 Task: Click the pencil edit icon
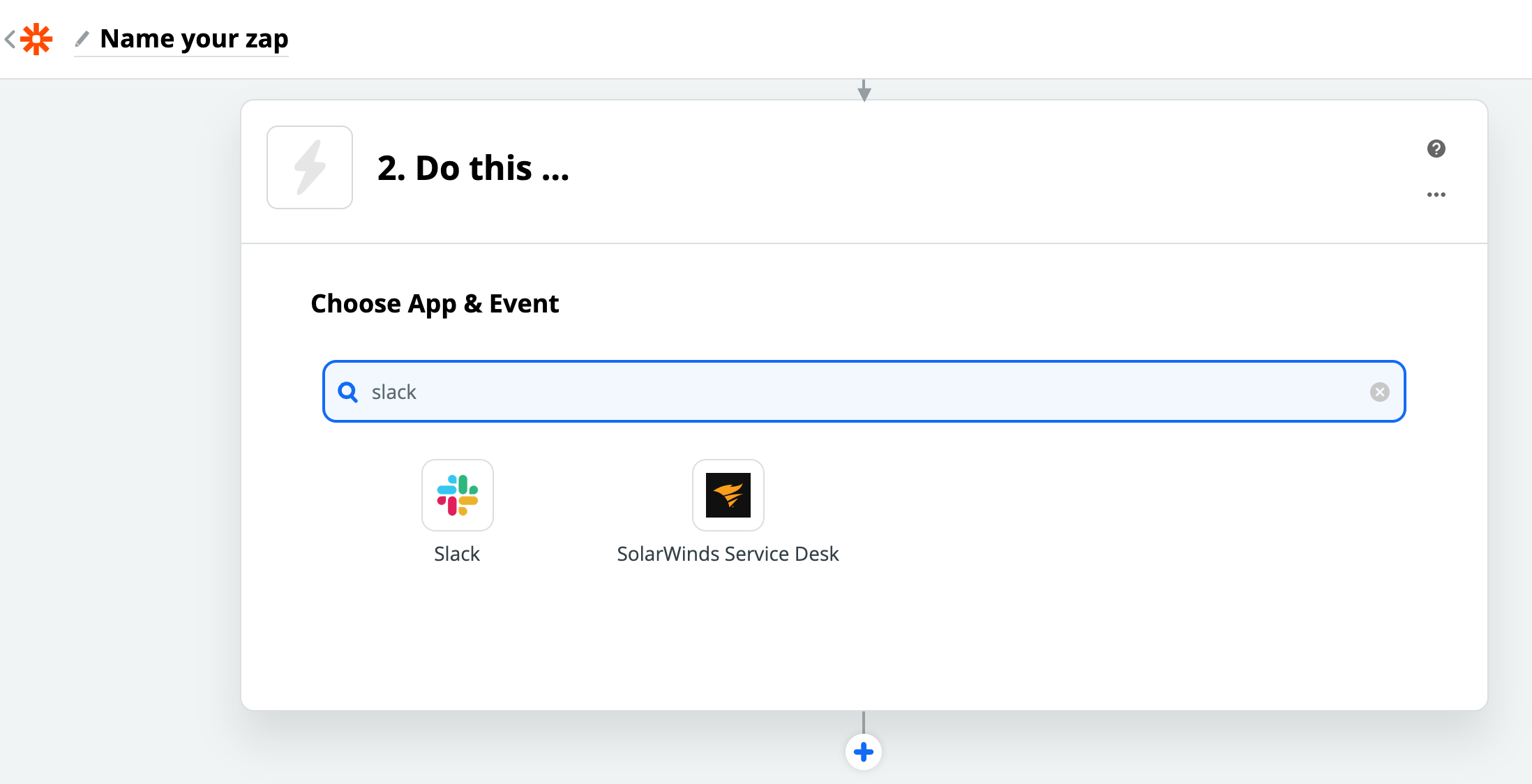(x=82, y=38)
